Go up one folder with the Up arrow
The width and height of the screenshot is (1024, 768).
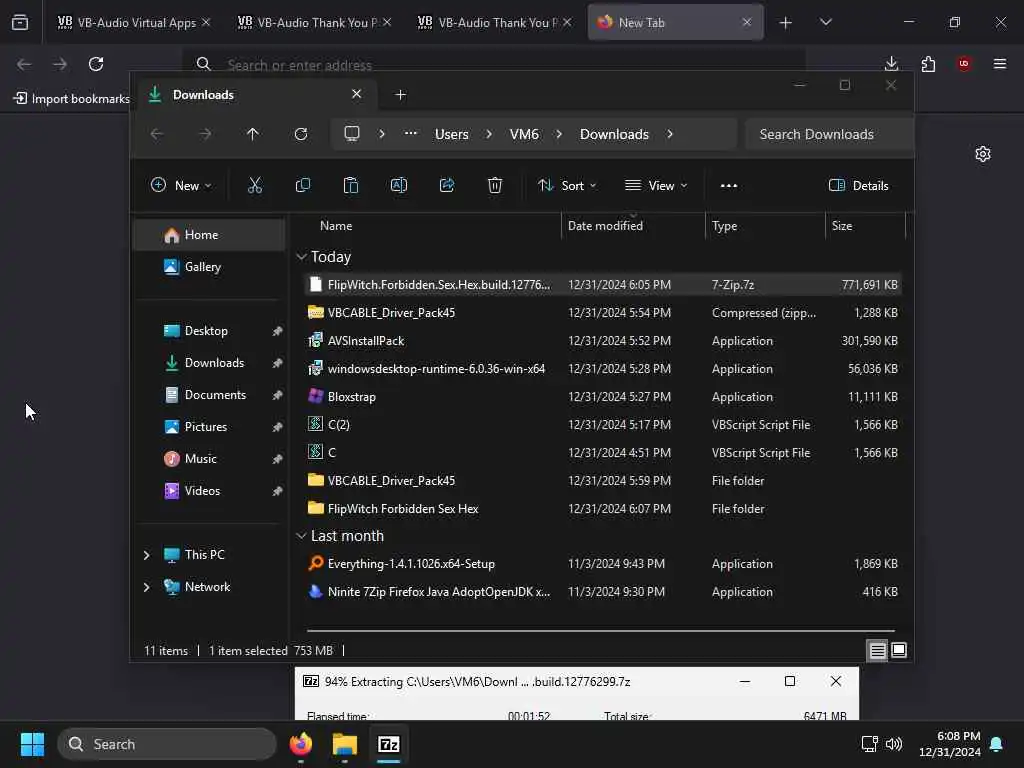point(253,134)
